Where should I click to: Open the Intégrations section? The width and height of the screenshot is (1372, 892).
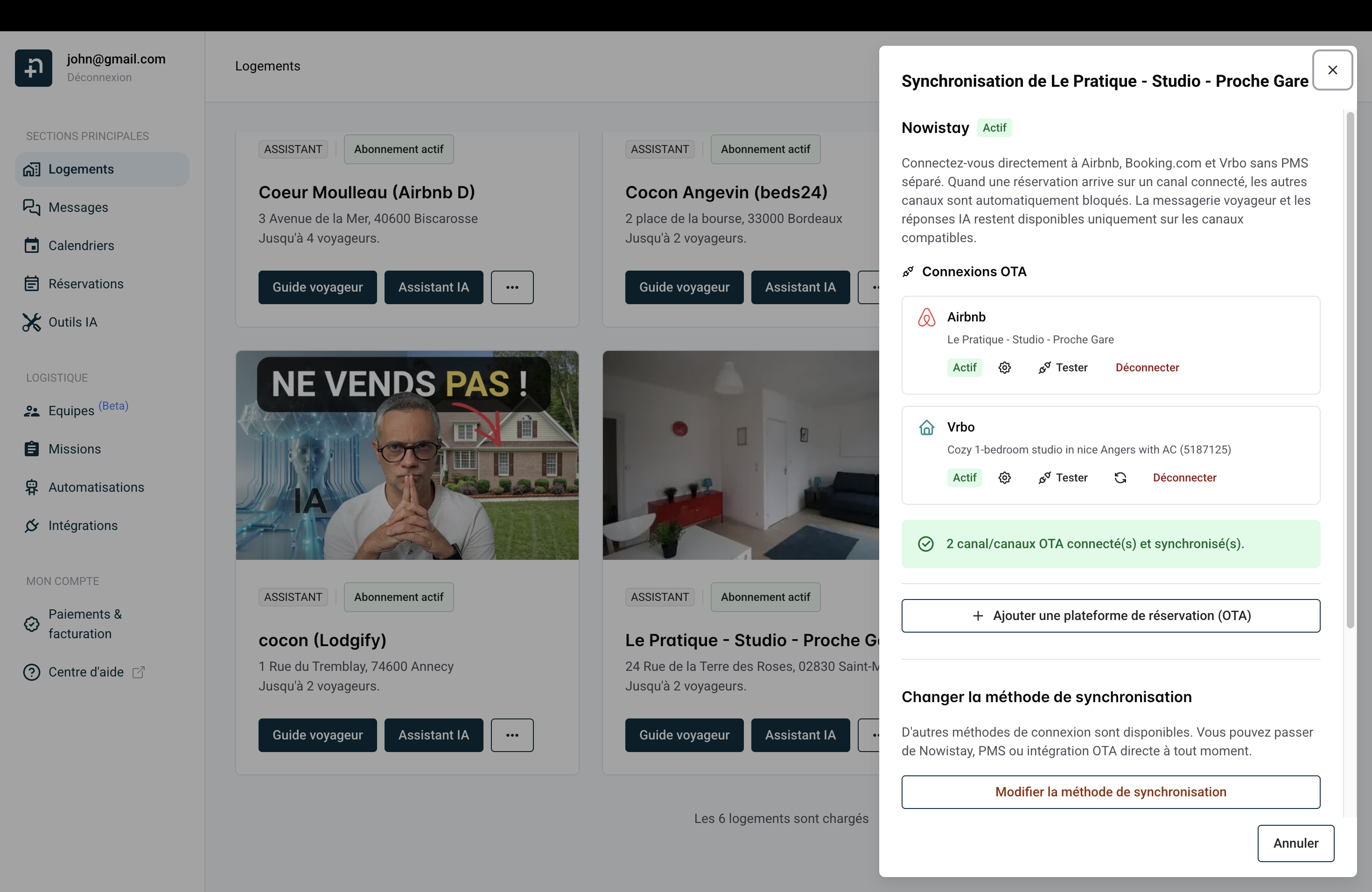83,525
